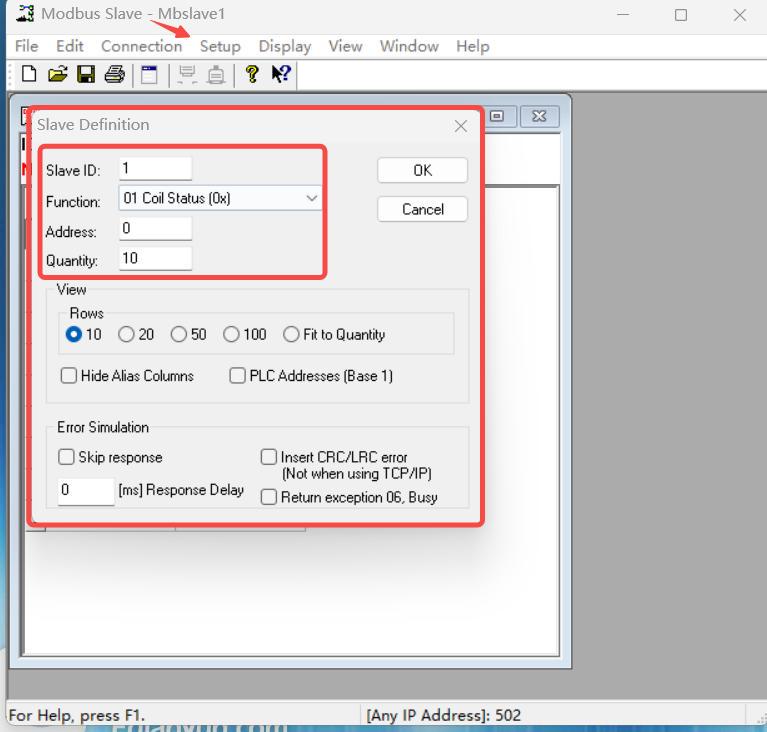The width and height of the screenshot is (767, 732).
Task: Choose the Fit to Quantity option
Action: 292,335
